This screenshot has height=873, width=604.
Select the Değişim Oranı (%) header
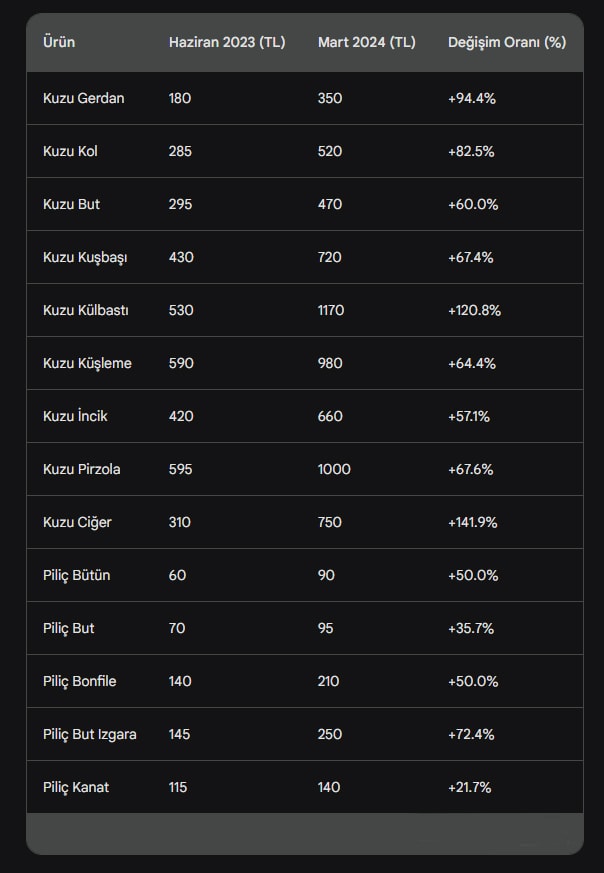click(507, 42)
